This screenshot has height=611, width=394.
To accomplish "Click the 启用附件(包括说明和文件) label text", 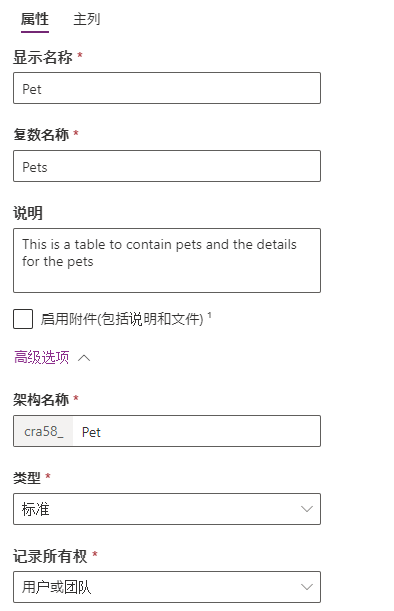I will coord(122,319).
